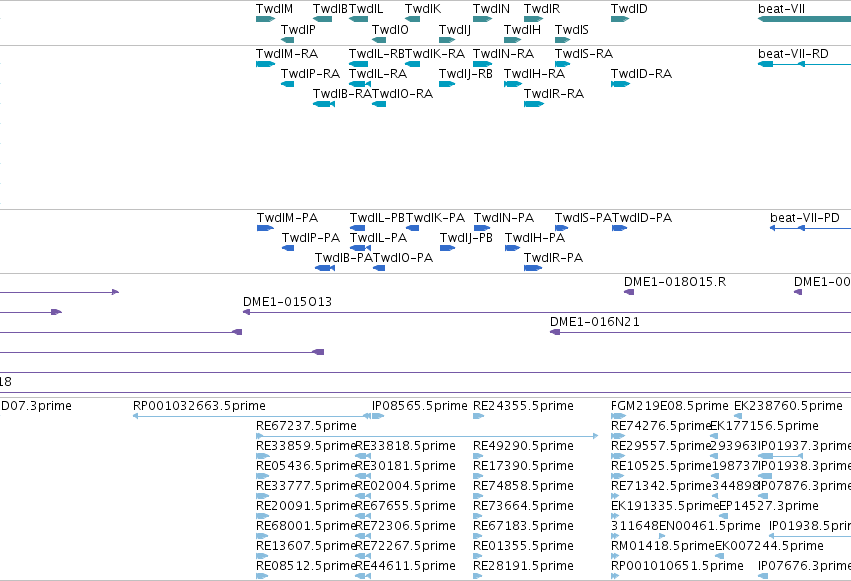Select the RE01355.5prime EST label
Viewport: 851px width, 581px height.
(x=523, y=546)
